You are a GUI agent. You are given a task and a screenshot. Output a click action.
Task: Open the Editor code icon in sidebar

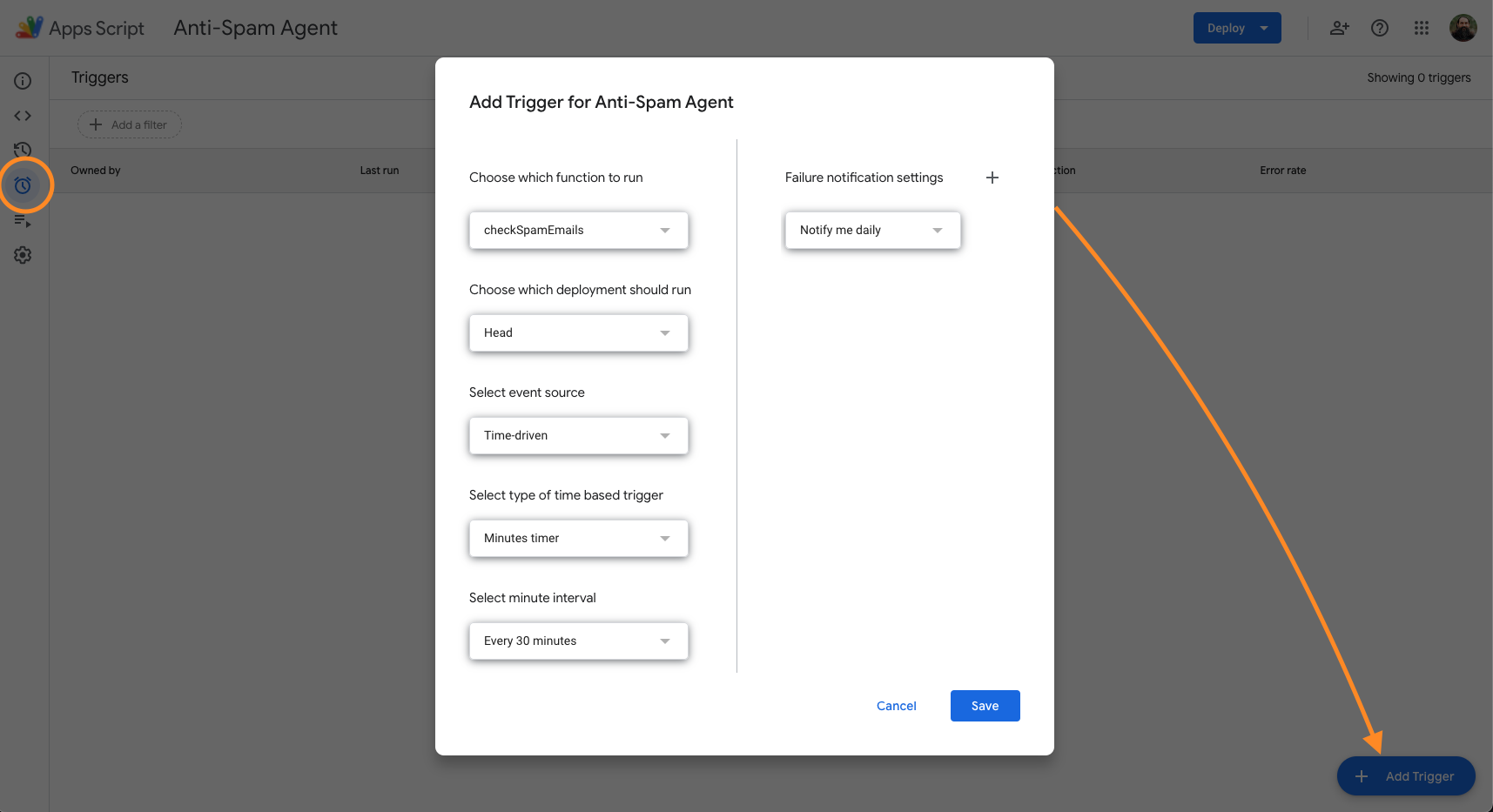[x=23, y=116]
